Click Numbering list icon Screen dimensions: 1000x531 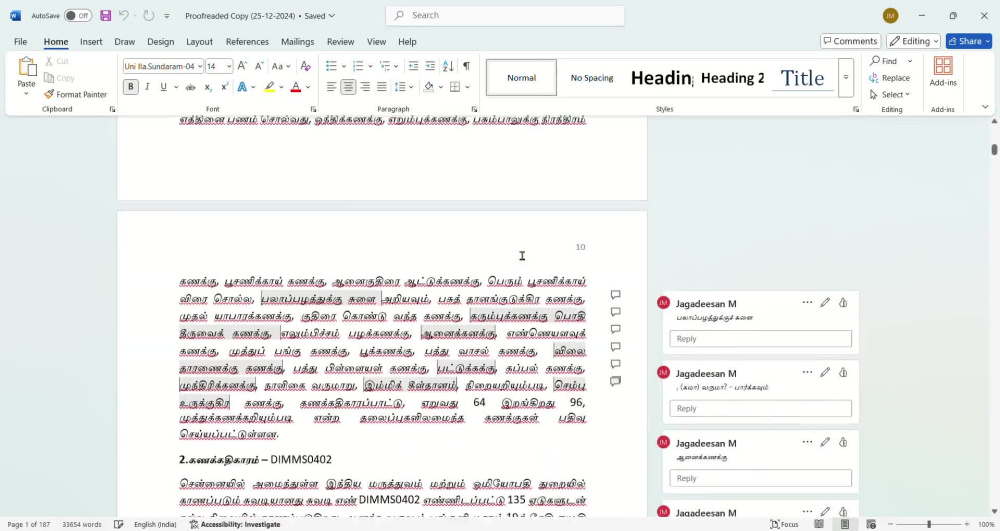click(x=358, y=66)
